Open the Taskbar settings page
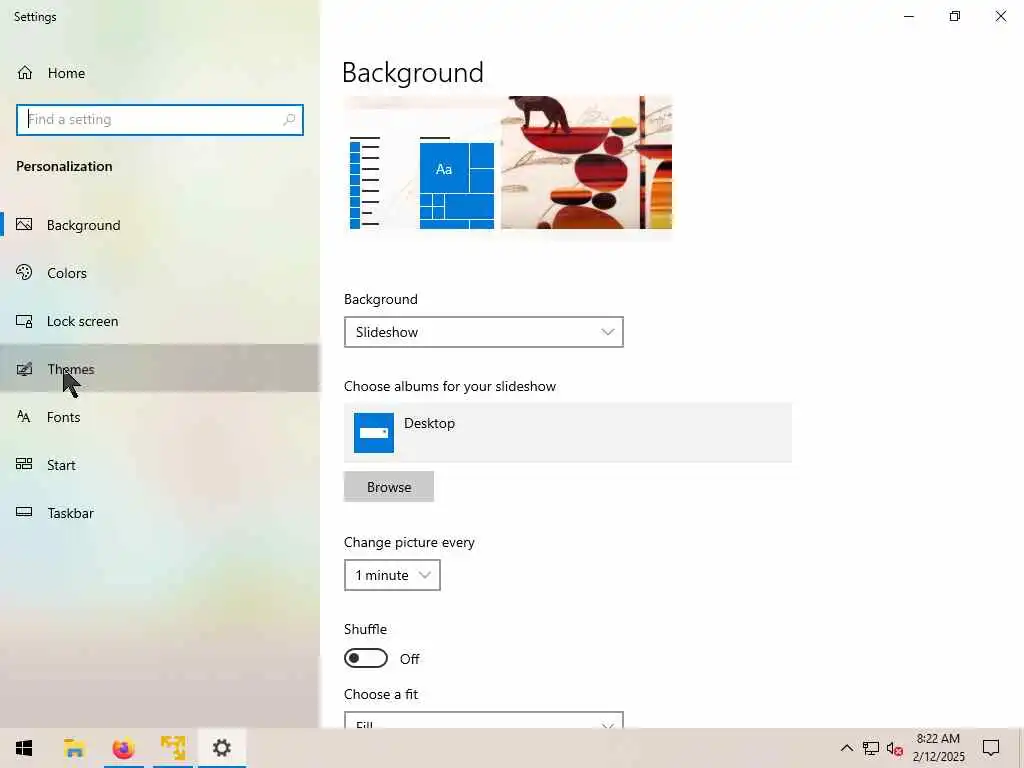Image resolution: width=1024 pixels, height=768 pixels. click(160, 513)
